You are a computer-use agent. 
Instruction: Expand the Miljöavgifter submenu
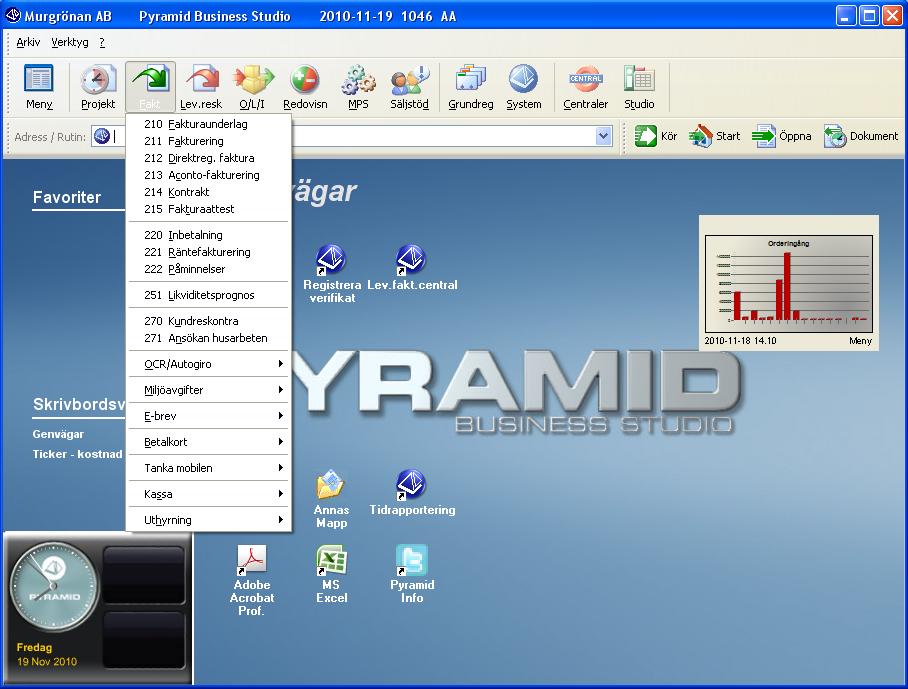[208, 390]
